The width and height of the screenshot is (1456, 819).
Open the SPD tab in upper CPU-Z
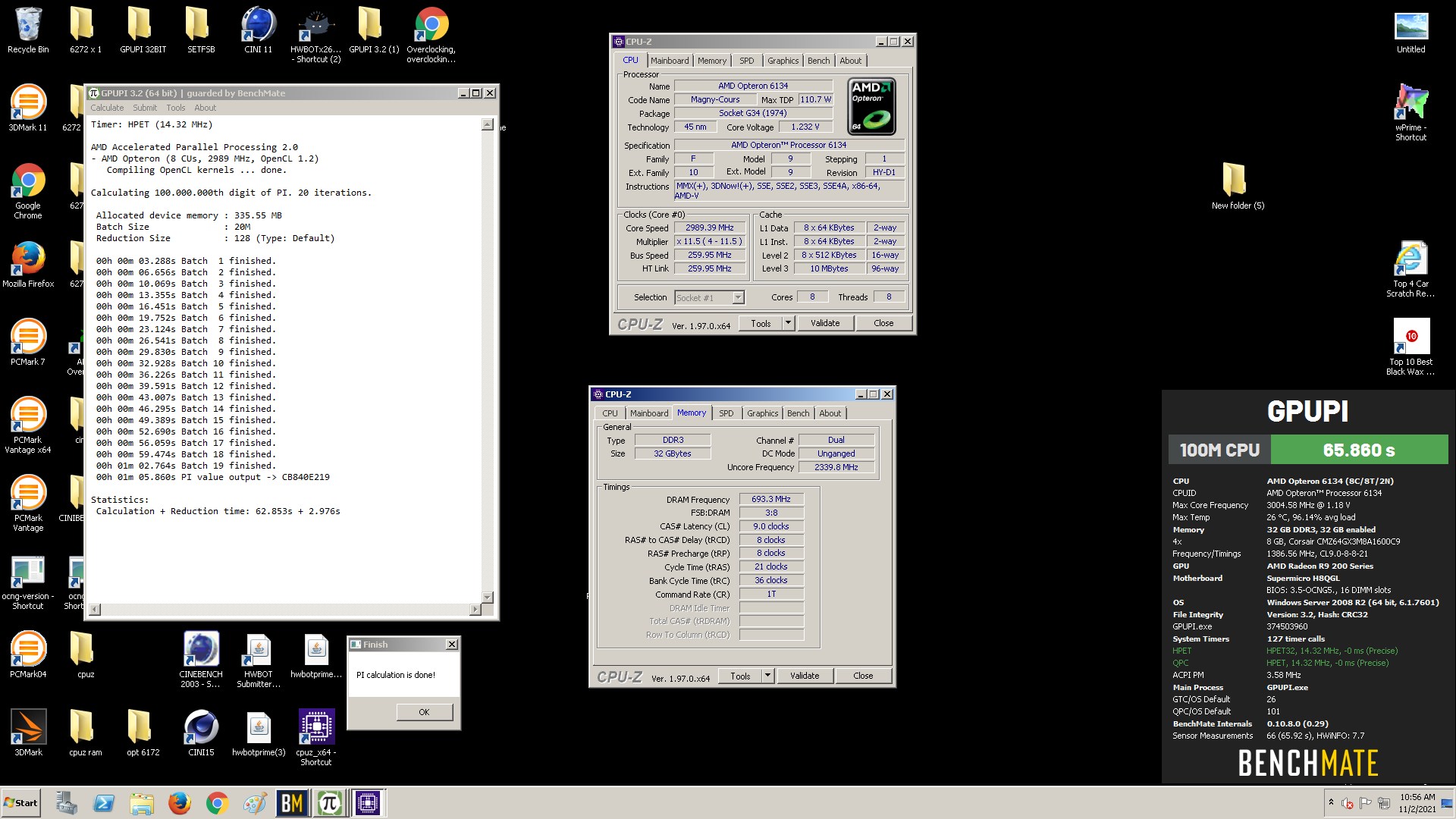(x=747, y=61)
